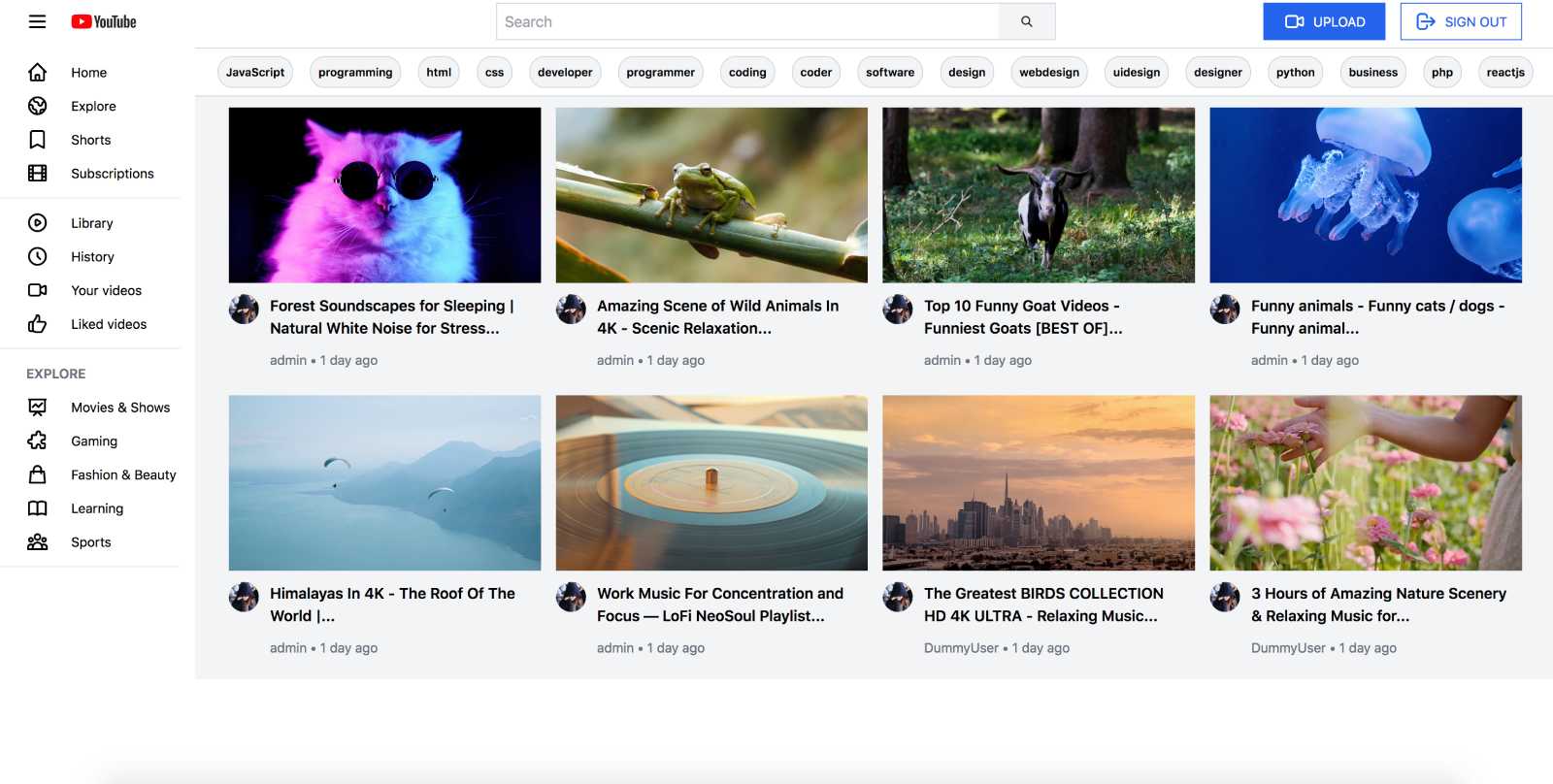Click the Sports category icon
The image size is (1553, 784).
(x=37, y=542)
